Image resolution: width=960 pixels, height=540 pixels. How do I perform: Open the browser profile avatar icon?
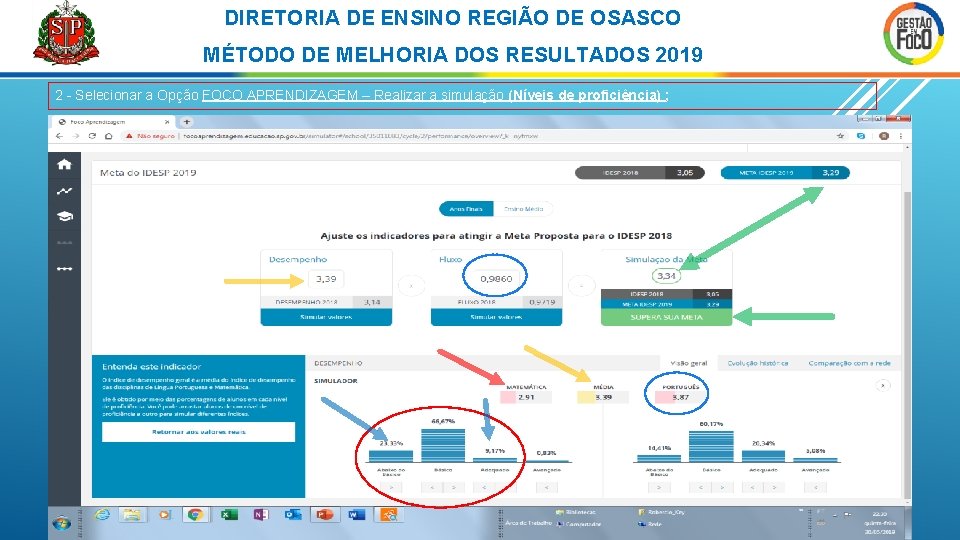[x=883, y=136]
